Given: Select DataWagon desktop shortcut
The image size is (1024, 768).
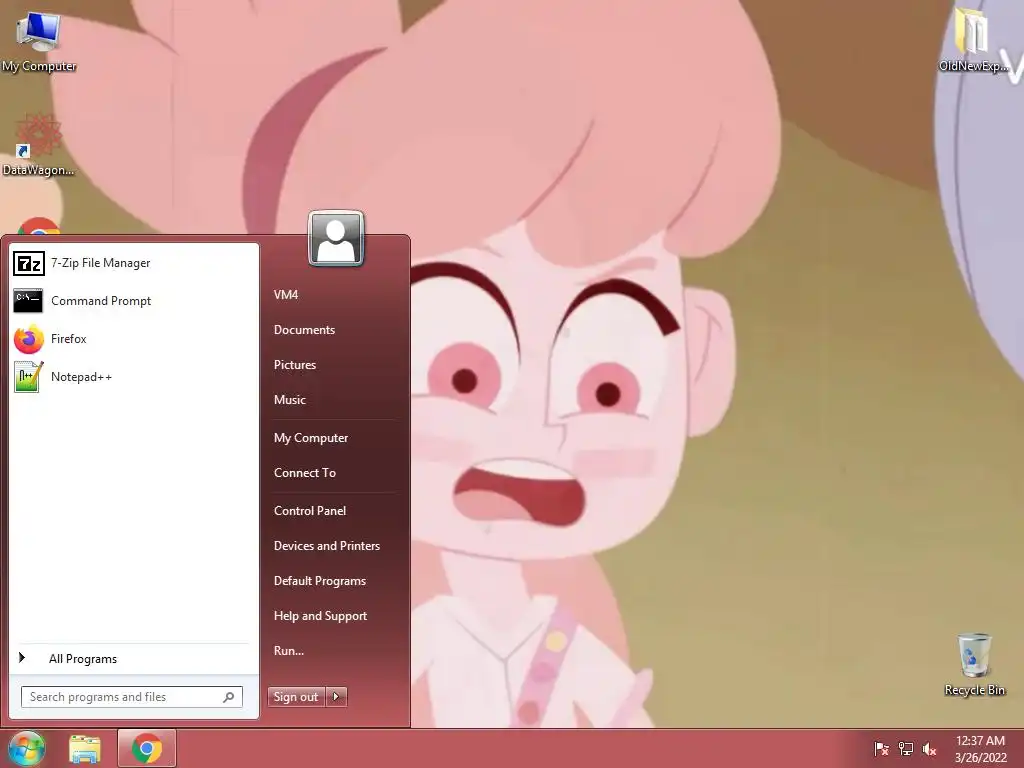Looking at the screenshot, I should click(x=39, y=145).
